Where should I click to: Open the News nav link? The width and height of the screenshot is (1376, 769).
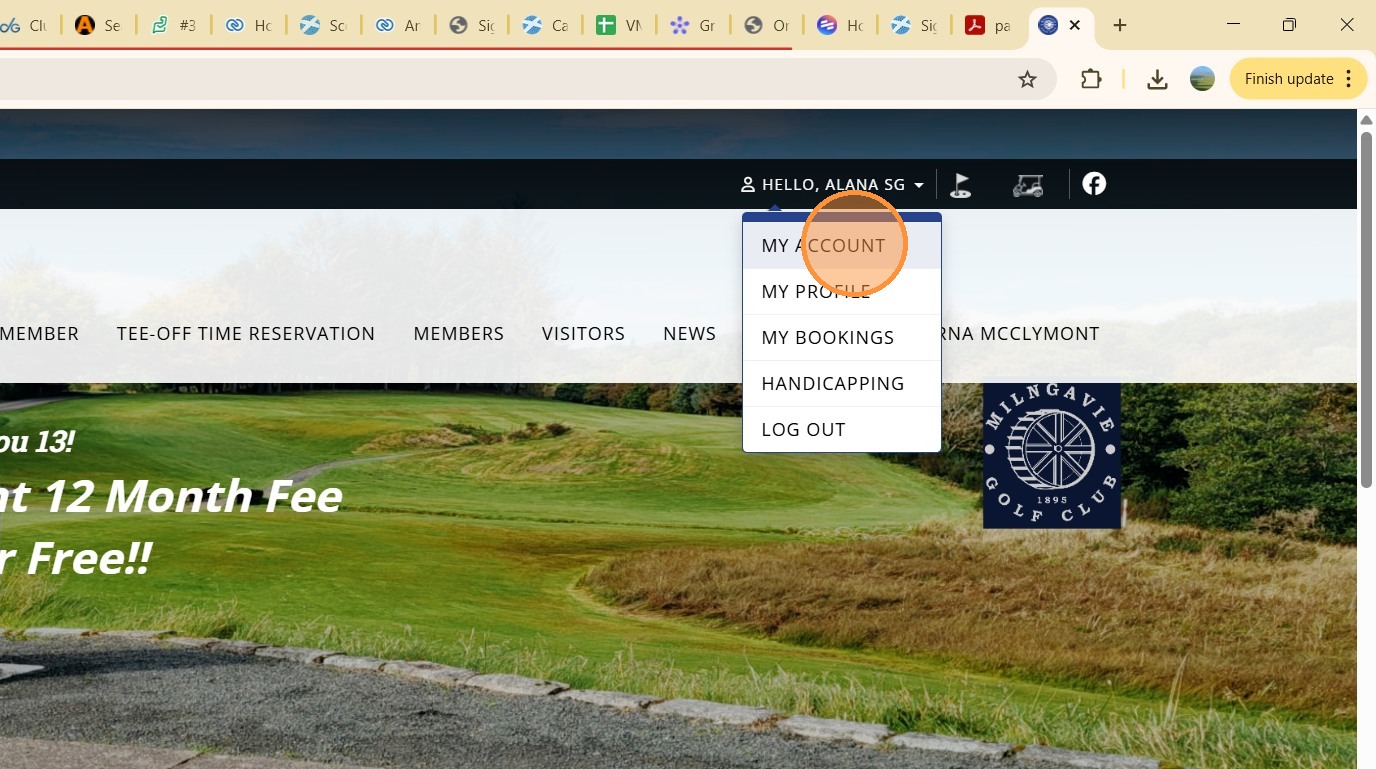pyautogui.click(x=690, y=334)
